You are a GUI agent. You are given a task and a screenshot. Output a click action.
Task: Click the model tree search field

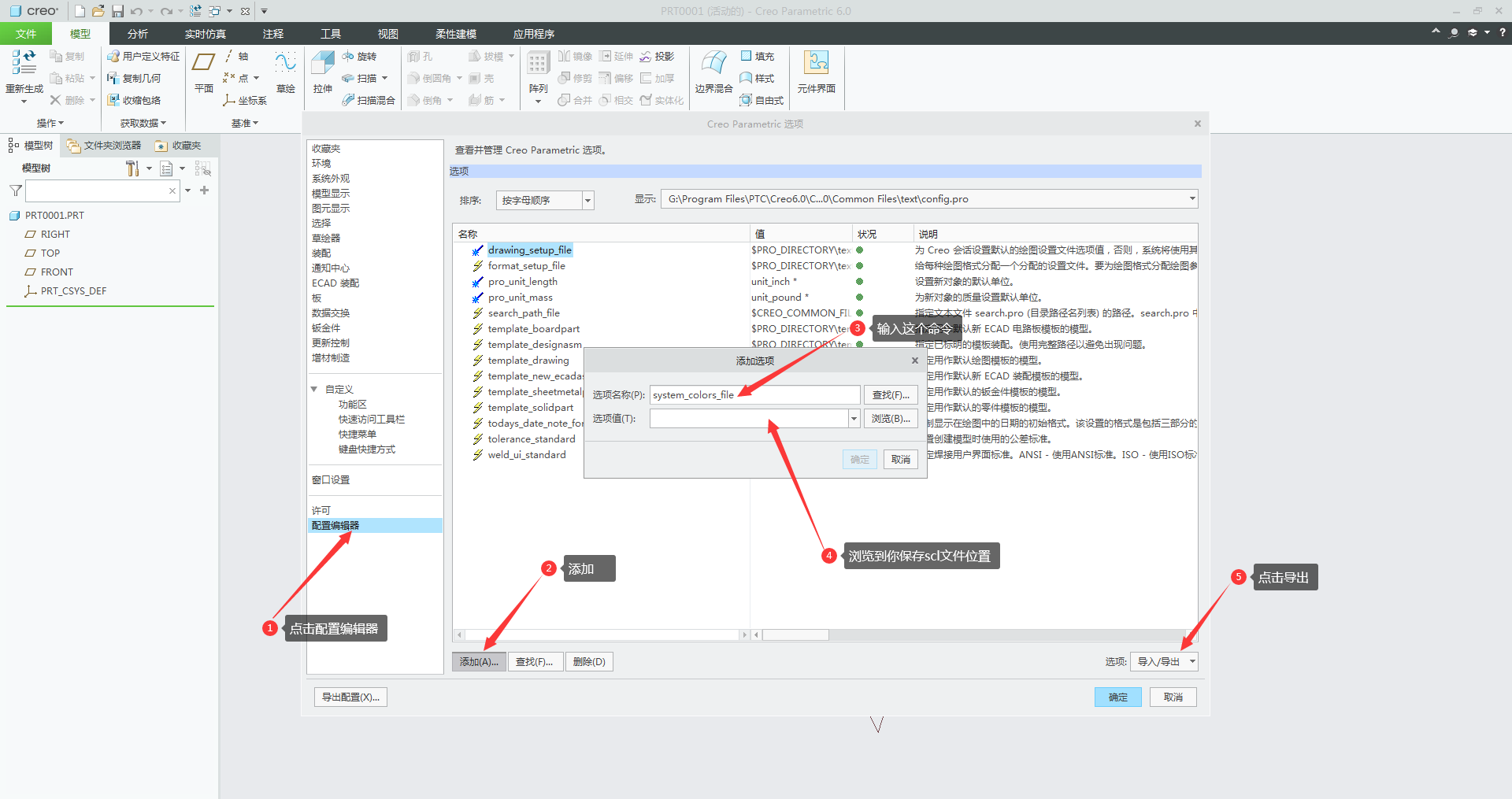coord(102,191)
